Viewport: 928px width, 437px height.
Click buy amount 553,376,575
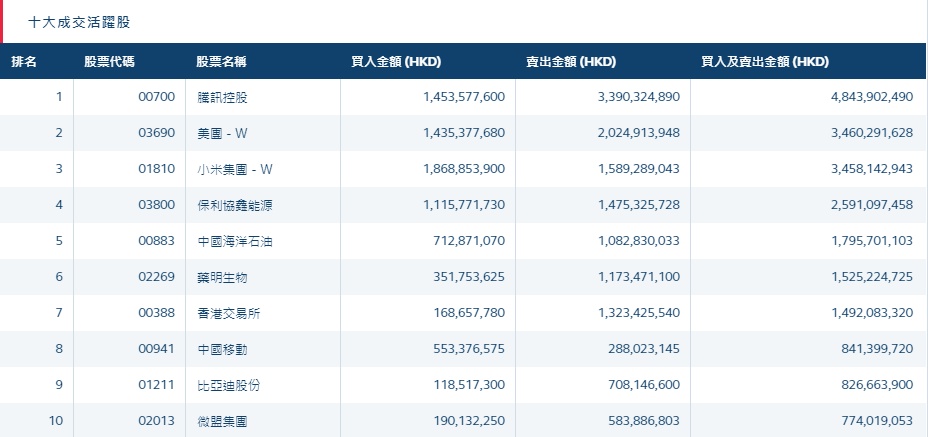471,349
